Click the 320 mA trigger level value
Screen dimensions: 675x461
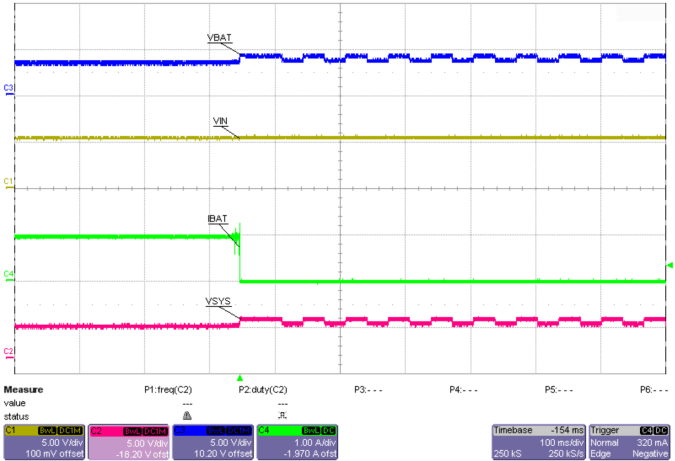653,442
